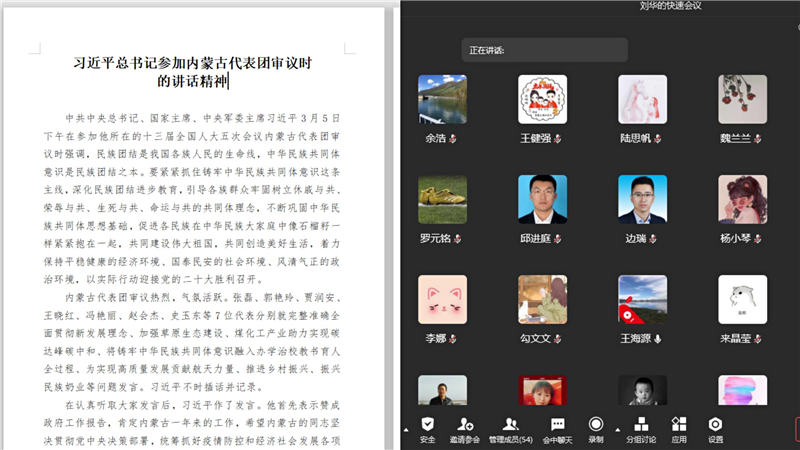800x450 pixels.
Task: Select 边瑞's portrait photo avatar
Action: tap(642, 199)
